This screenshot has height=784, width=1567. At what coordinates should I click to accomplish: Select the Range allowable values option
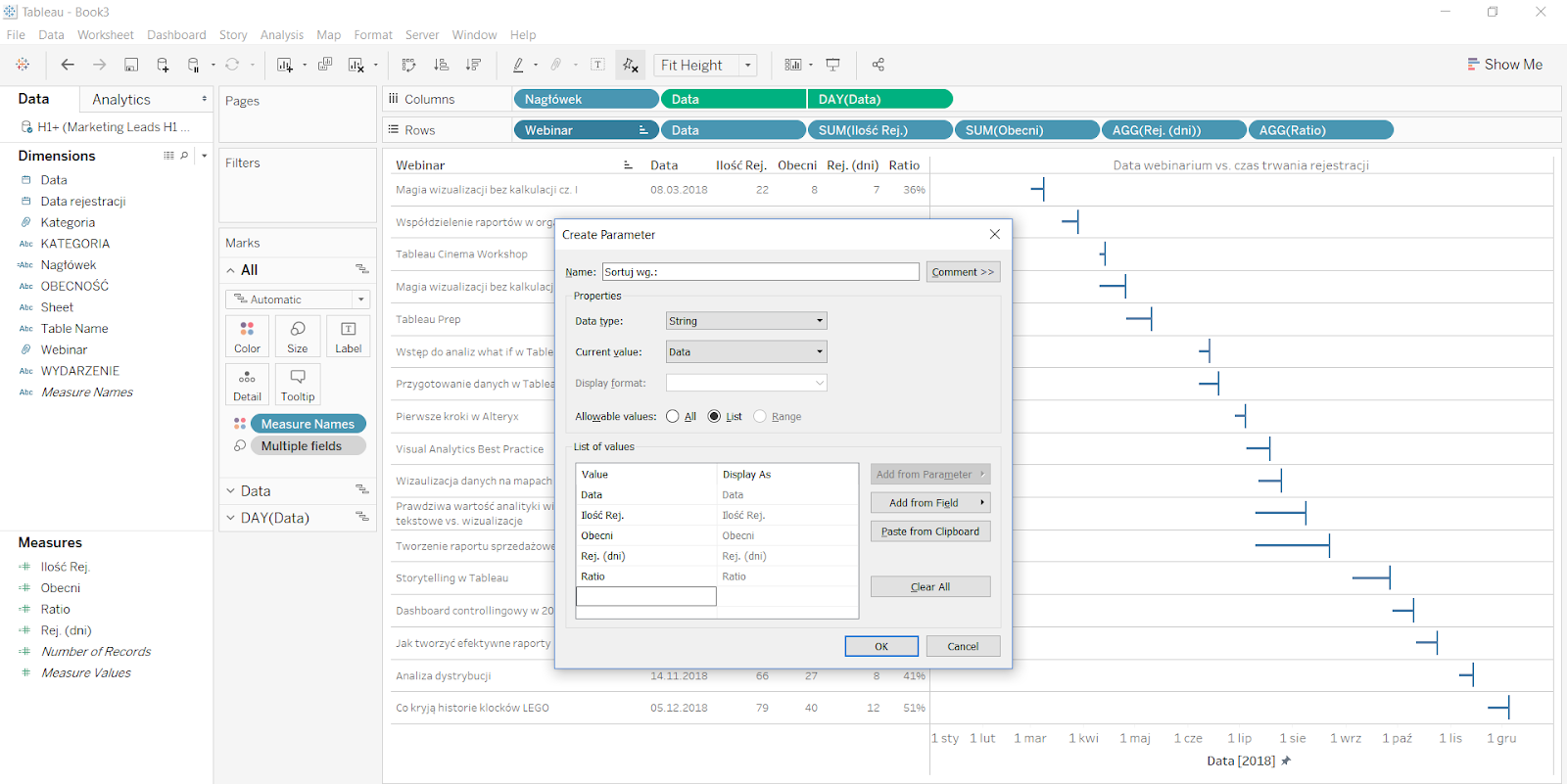pos(760,417)
